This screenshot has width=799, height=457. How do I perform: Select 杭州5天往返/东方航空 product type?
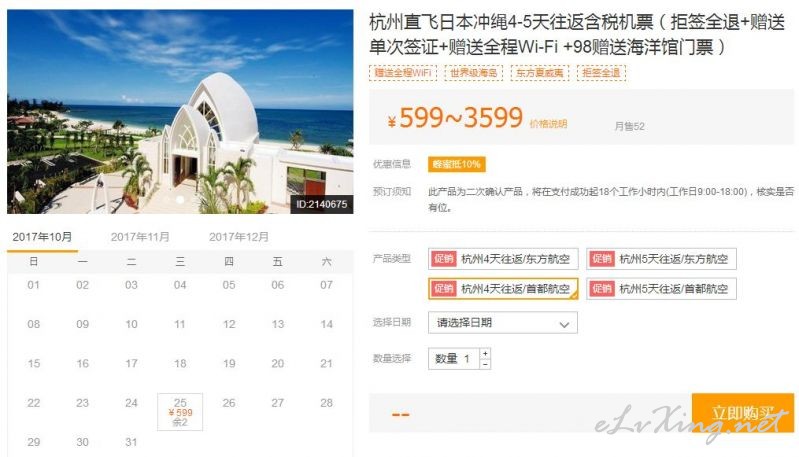tap(661, 259)
